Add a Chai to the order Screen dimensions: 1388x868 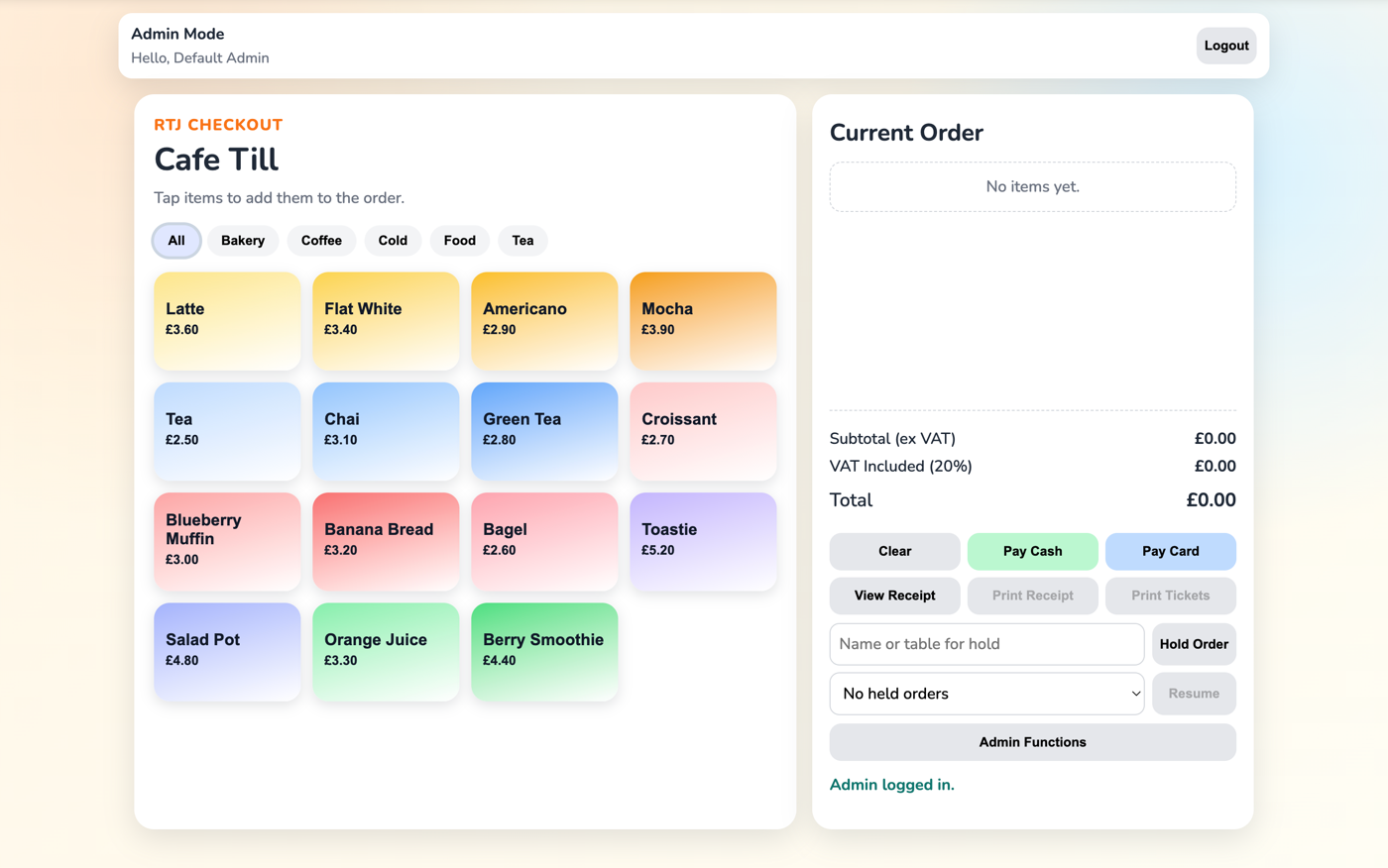[386, 431]
